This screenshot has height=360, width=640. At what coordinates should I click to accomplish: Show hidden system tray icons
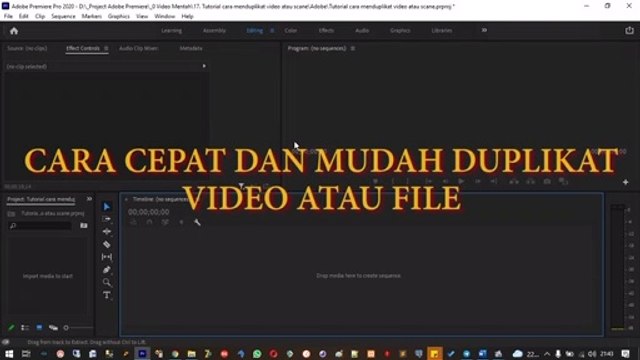pos(547,354)
